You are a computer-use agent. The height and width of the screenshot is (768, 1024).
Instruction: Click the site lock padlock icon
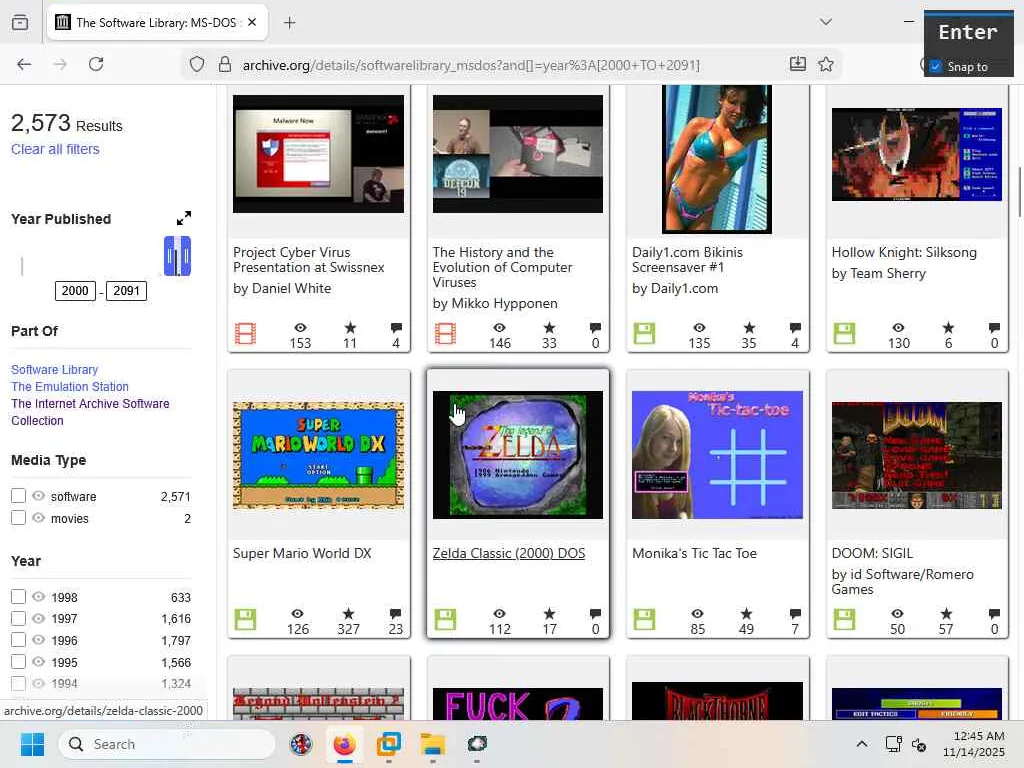(225, 64)
